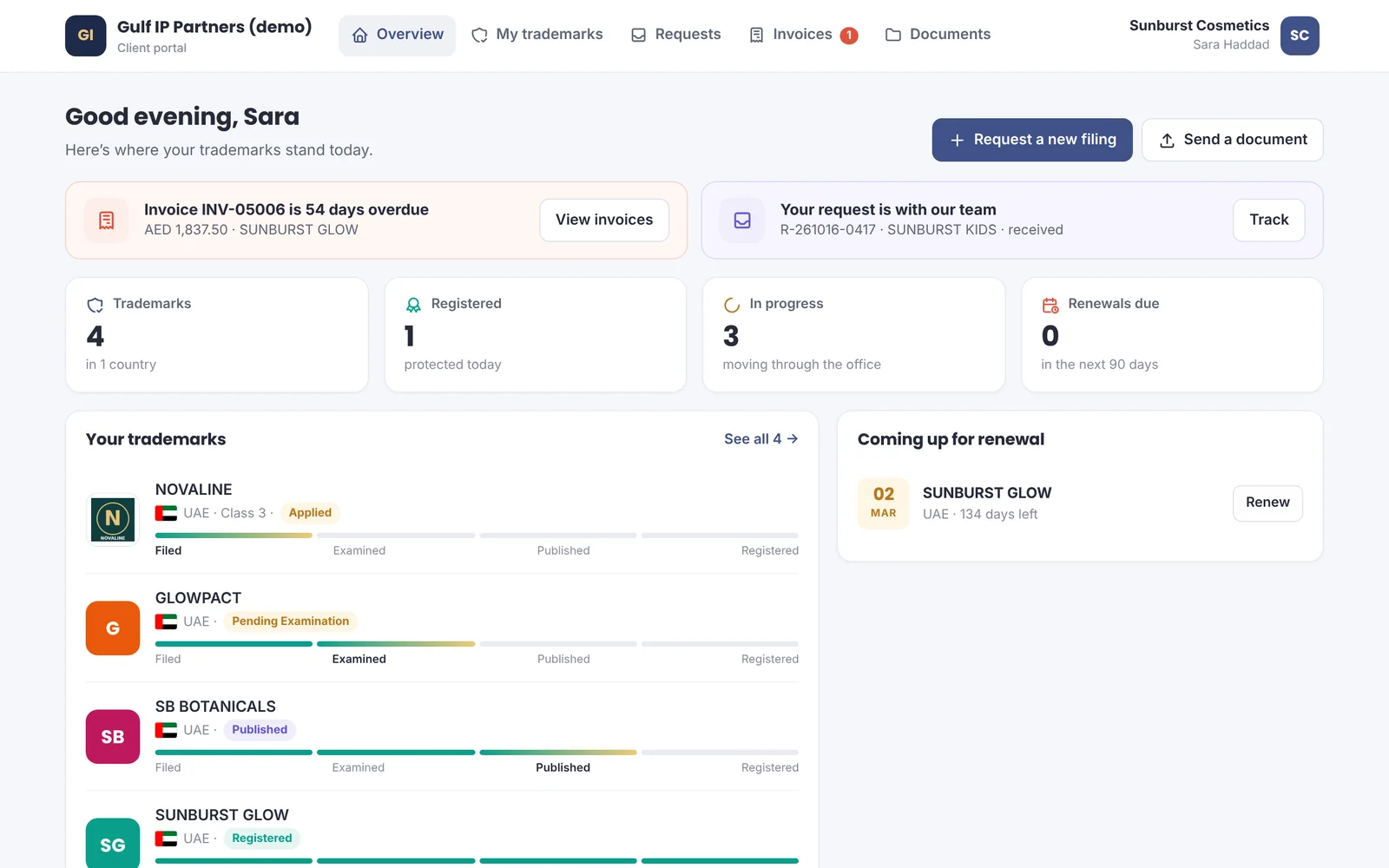Follow the See all 4 link
1389x868 pixels.
coord(761,439)
